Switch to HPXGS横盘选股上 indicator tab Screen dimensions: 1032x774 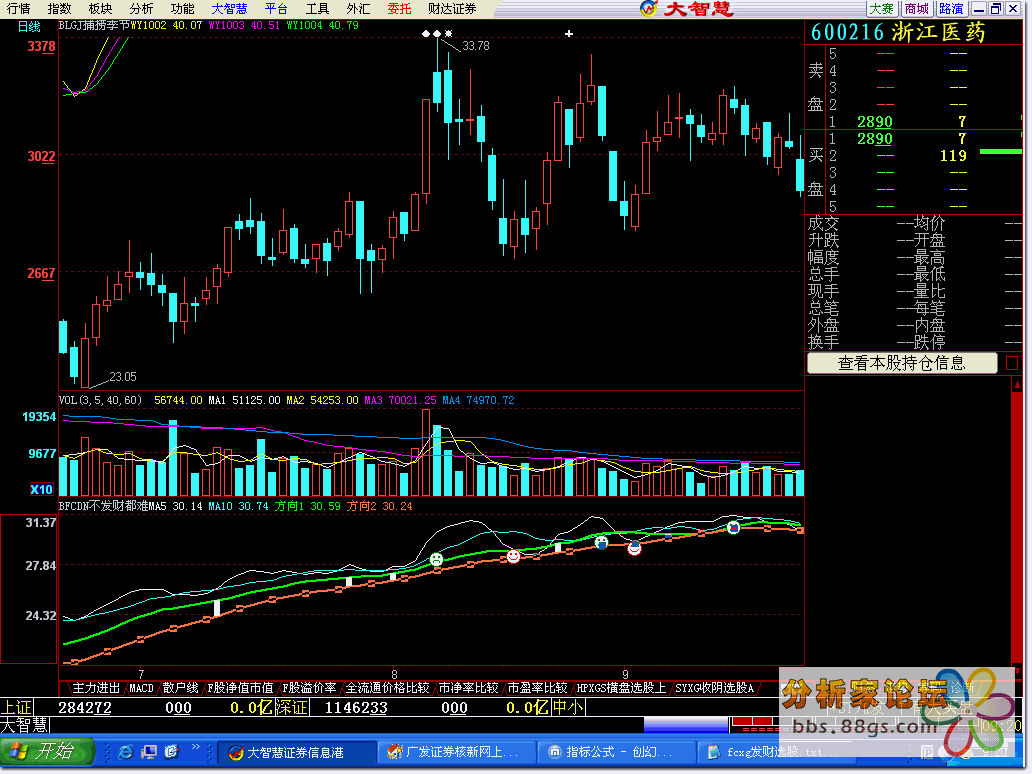tap(621, 688)
